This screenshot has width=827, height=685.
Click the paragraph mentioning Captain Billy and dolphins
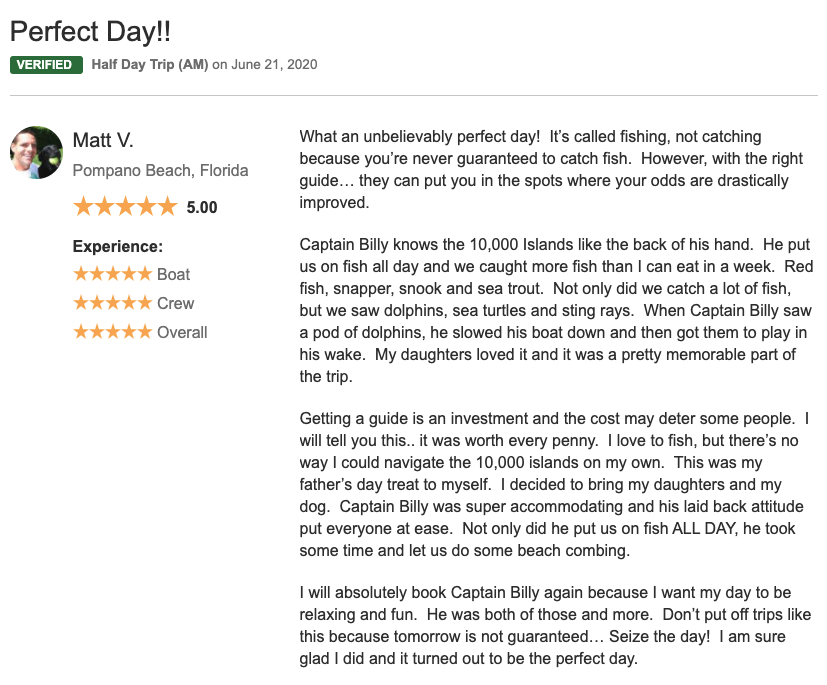coord(556,311)
